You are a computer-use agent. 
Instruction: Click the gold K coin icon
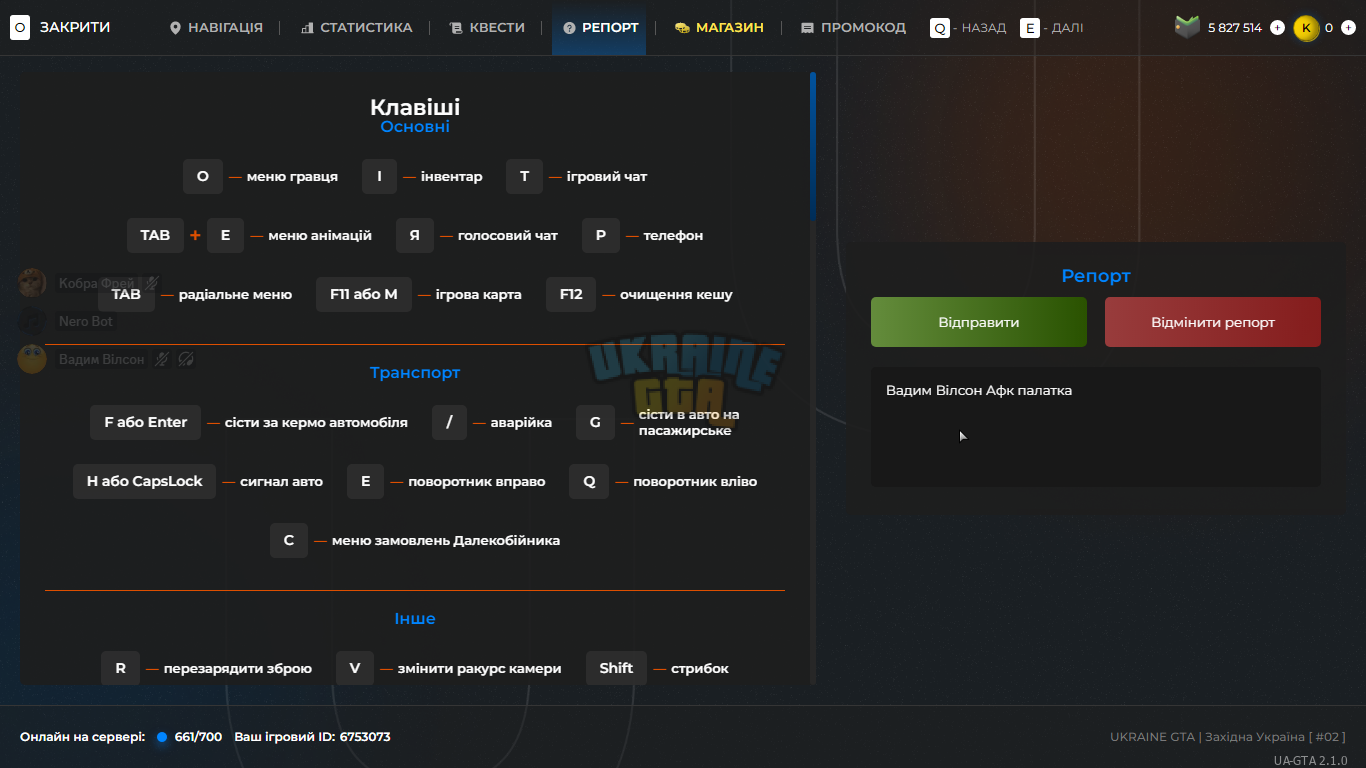pos(1306,28)
